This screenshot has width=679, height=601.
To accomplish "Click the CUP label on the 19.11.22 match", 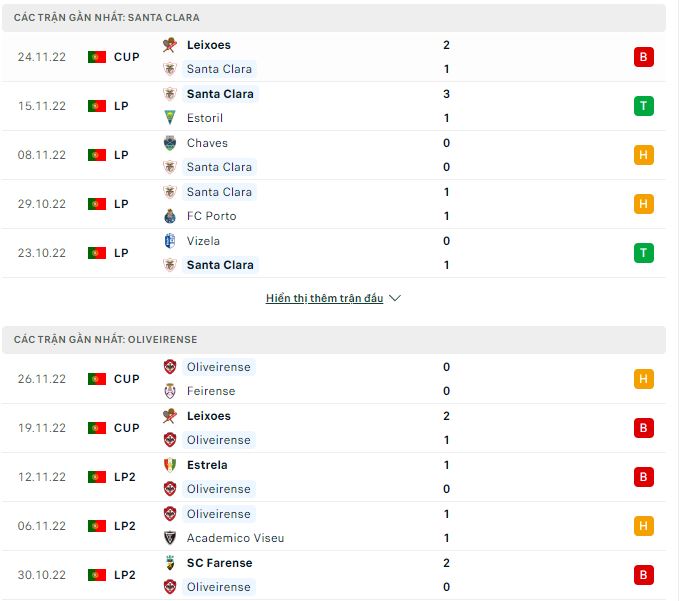I will (x=126, y=428).
